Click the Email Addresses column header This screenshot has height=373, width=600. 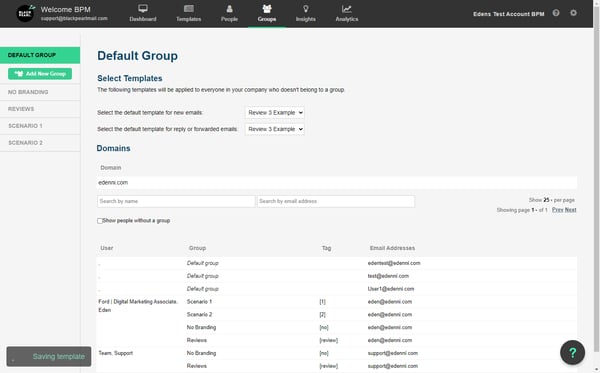[x=392, y=248]
